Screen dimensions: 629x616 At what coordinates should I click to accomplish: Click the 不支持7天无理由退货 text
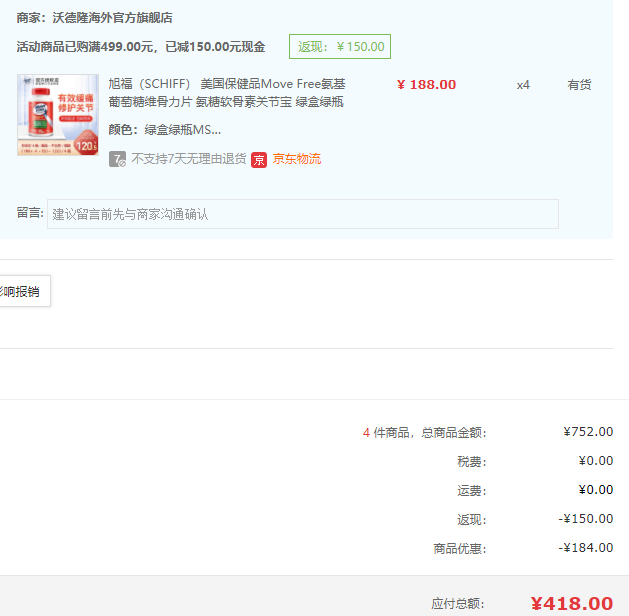[188, 159]
